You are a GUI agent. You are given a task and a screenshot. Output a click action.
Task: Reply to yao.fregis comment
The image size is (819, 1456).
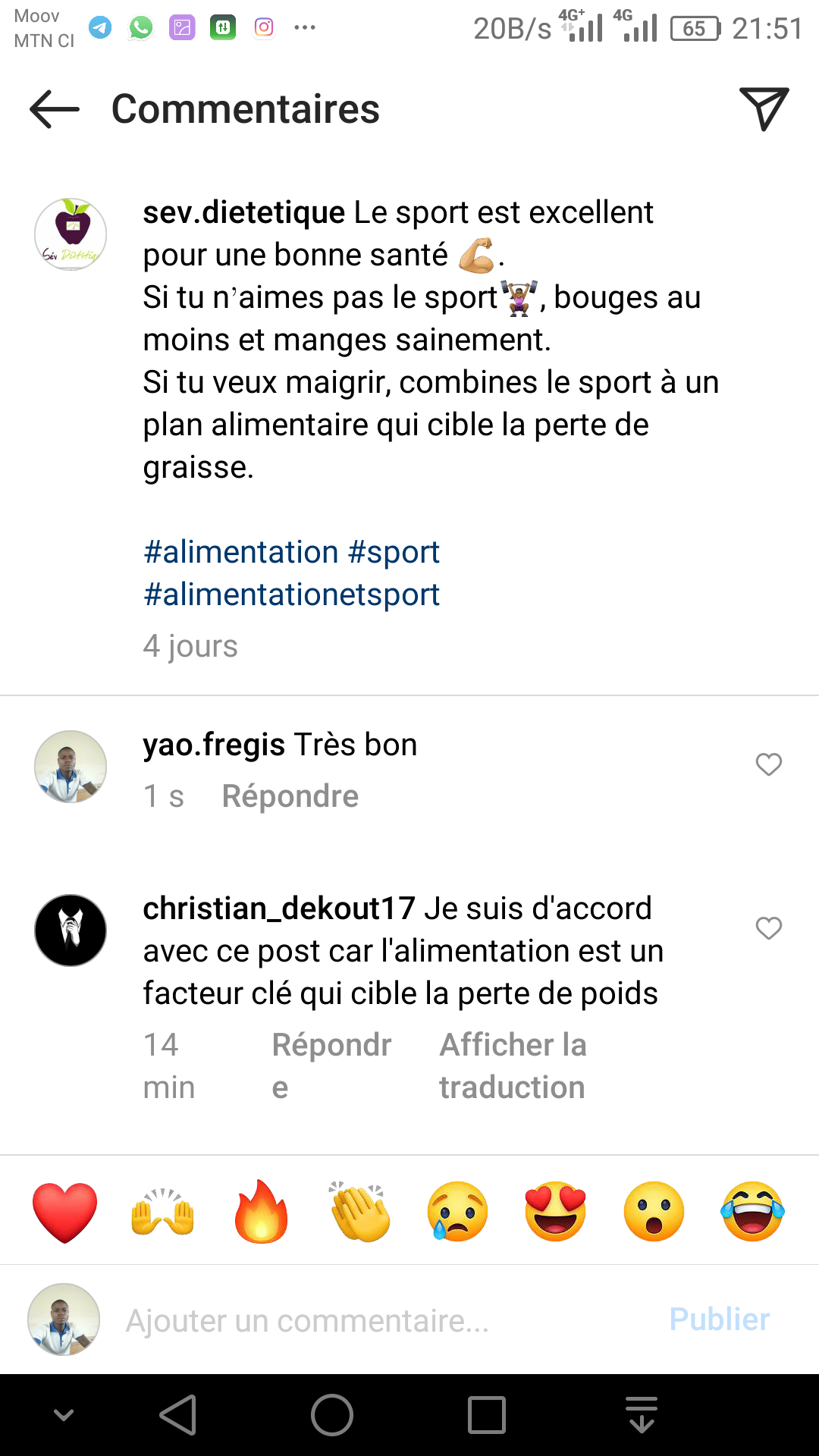point(290,796)
